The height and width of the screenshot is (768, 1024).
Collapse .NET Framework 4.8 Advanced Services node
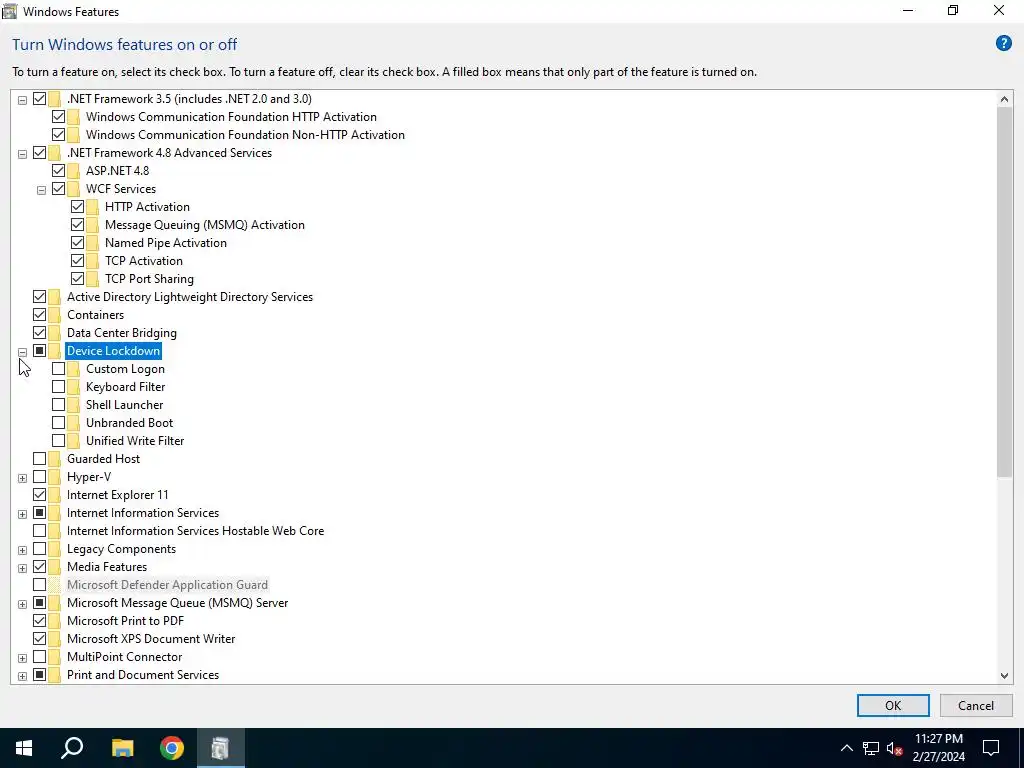click(22, 154)
